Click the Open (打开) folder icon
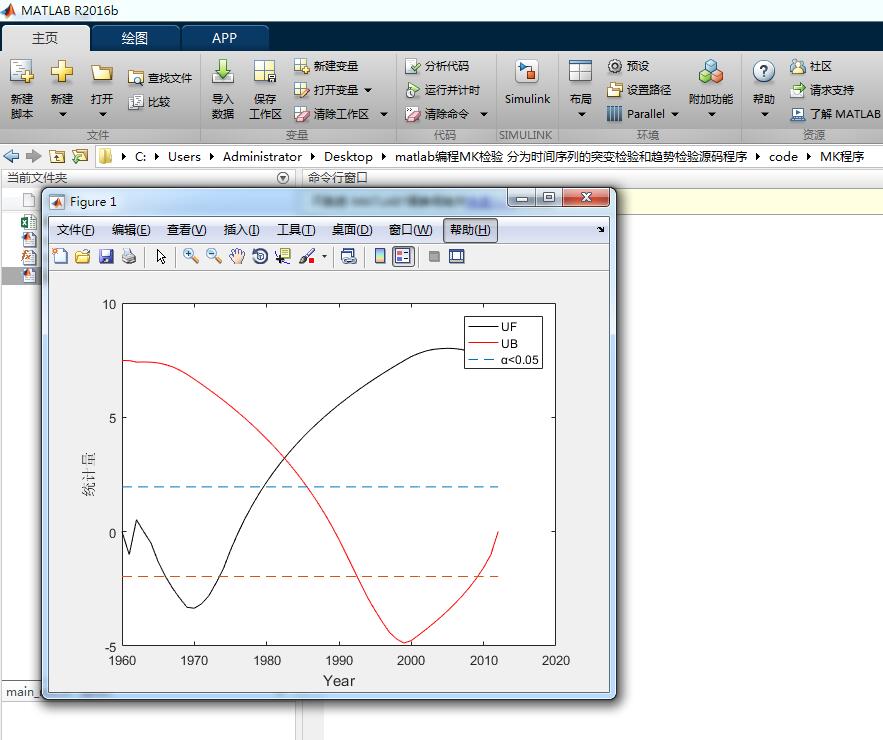 tap(102, 72)
